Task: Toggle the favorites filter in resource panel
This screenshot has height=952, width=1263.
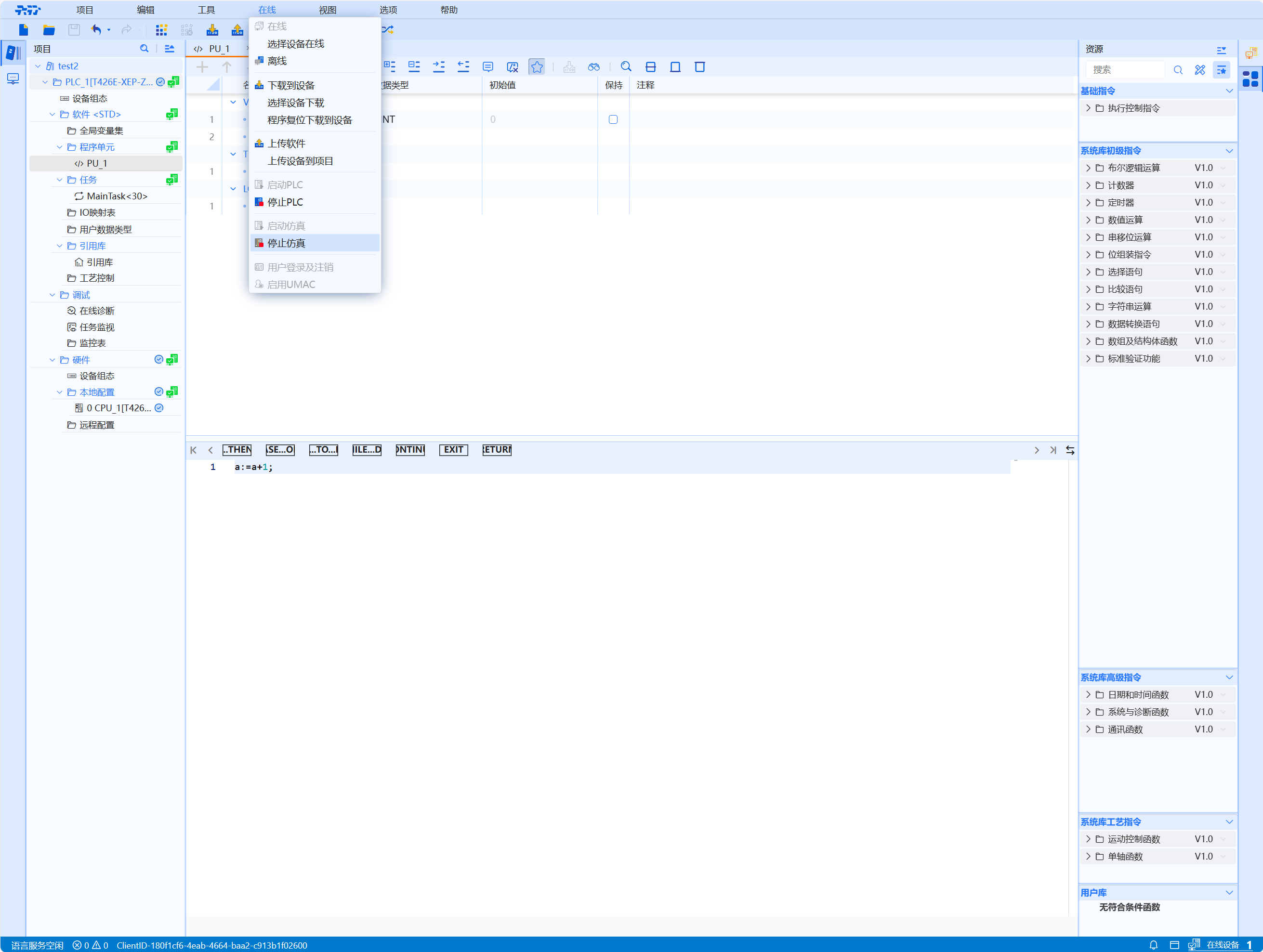Action: tap(1221, 70)
